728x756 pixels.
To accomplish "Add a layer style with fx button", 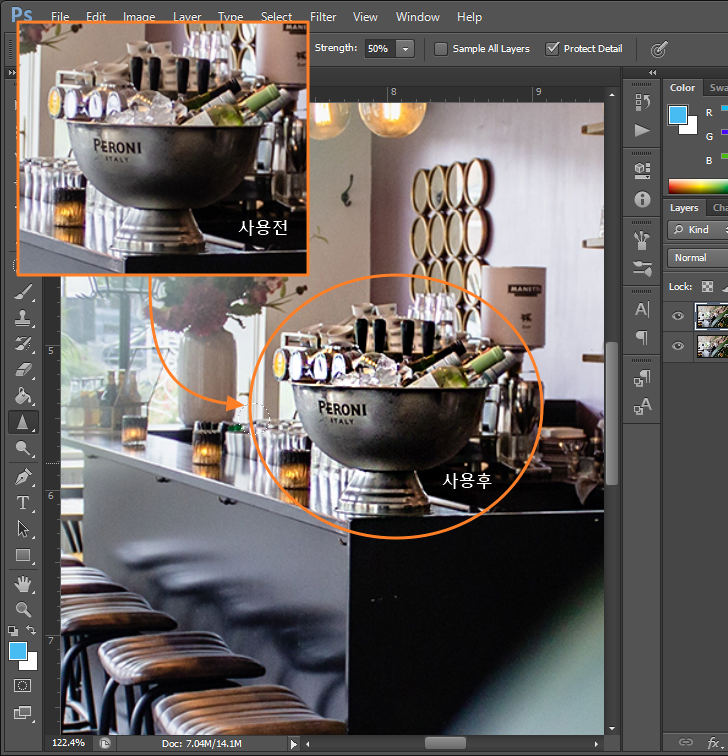I will click(x=714, y=742).
